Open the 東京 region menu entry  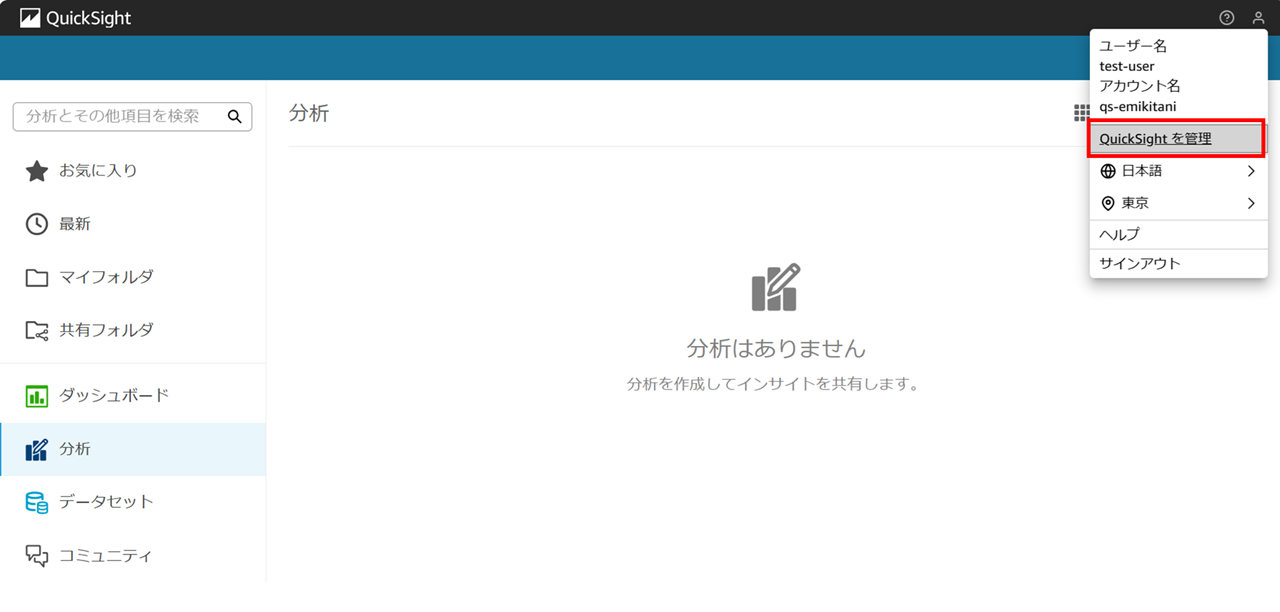pyautogui.click(x=1178, y=203)
